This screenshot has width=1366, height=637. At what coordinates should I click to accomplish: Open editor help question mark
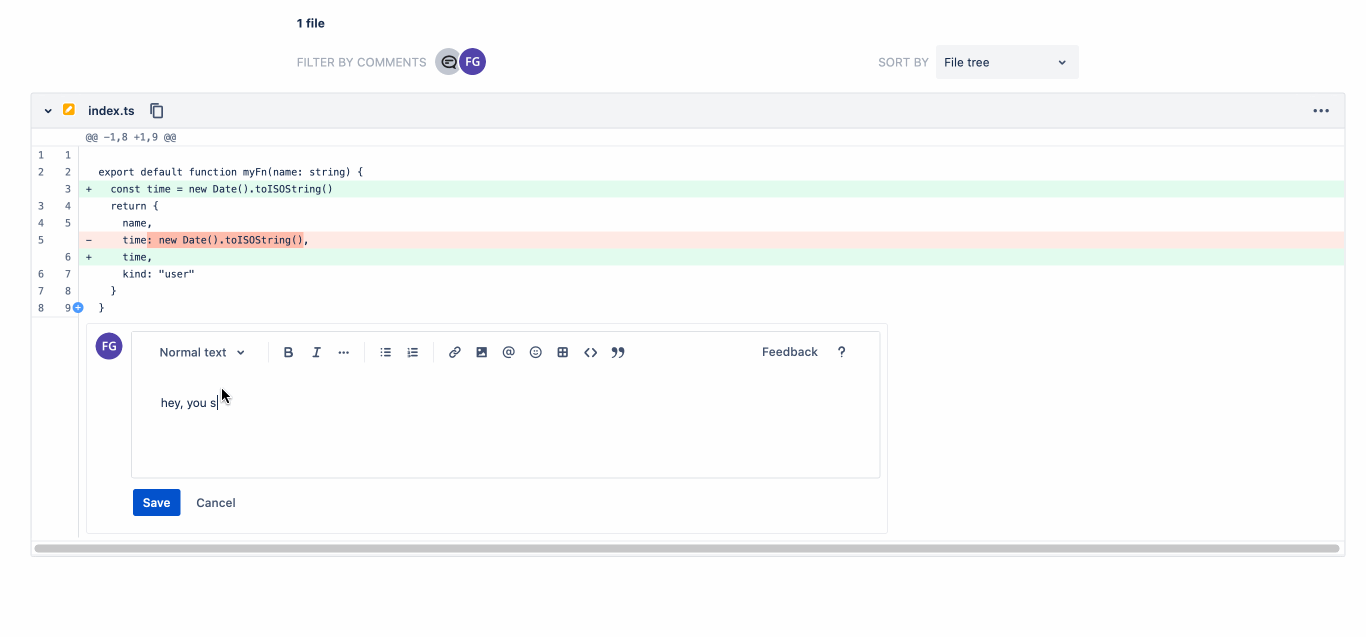(x=841, y=352)
